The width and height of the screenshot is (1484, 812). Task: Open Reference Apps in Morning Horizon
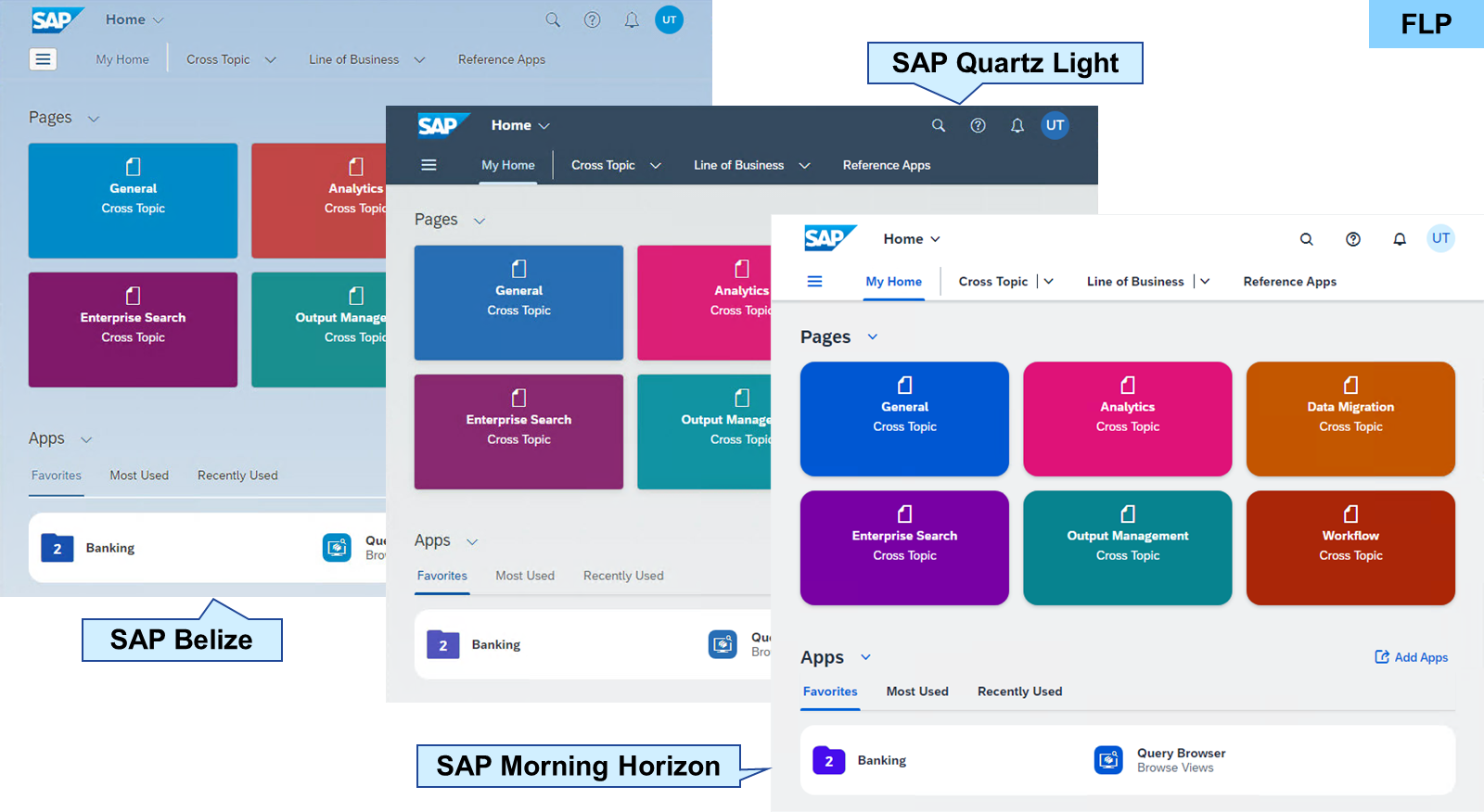tap(1289, 281)
